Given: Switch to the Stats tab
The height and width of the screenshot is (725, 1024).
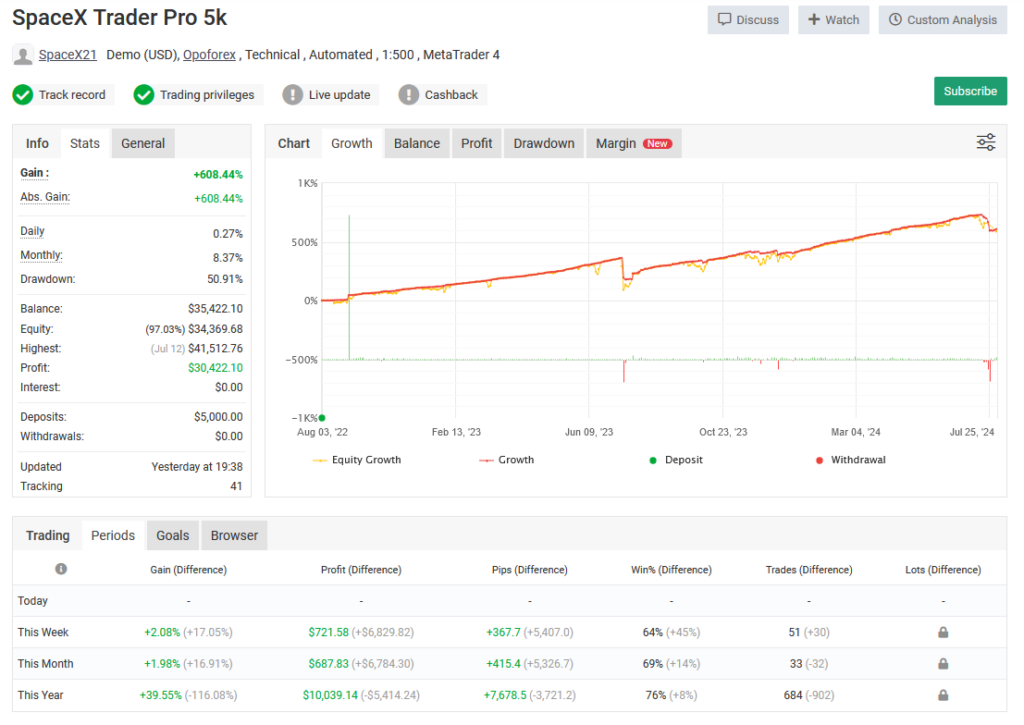Looking at the screenshot, I should click(84, 142).
